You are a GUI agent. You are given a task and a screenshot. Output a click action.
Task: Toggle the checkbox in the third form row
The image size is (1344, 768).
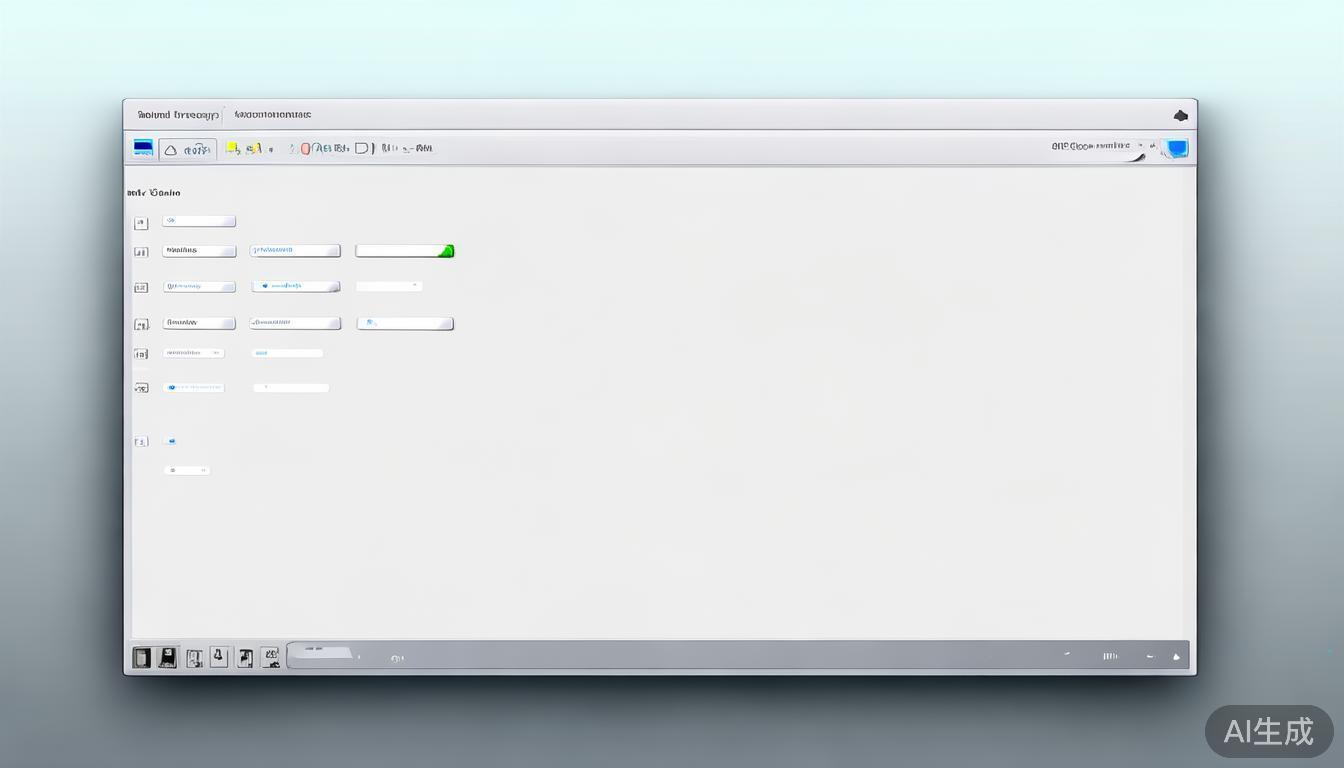click(141, 288)
